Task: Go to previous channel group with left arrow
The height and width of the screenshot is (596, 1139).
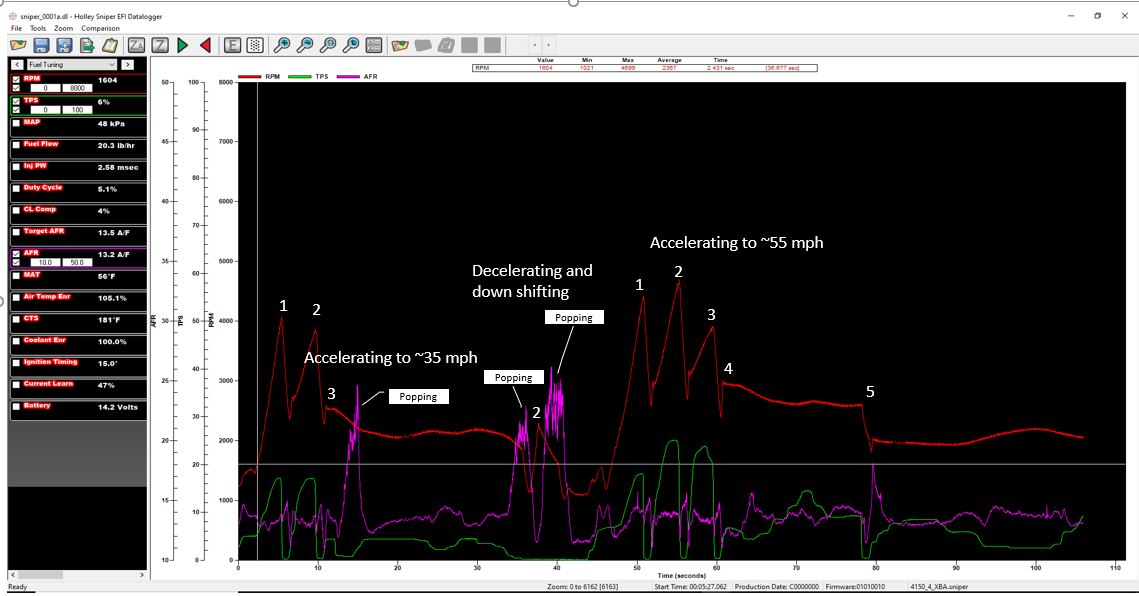Action: 17,65
